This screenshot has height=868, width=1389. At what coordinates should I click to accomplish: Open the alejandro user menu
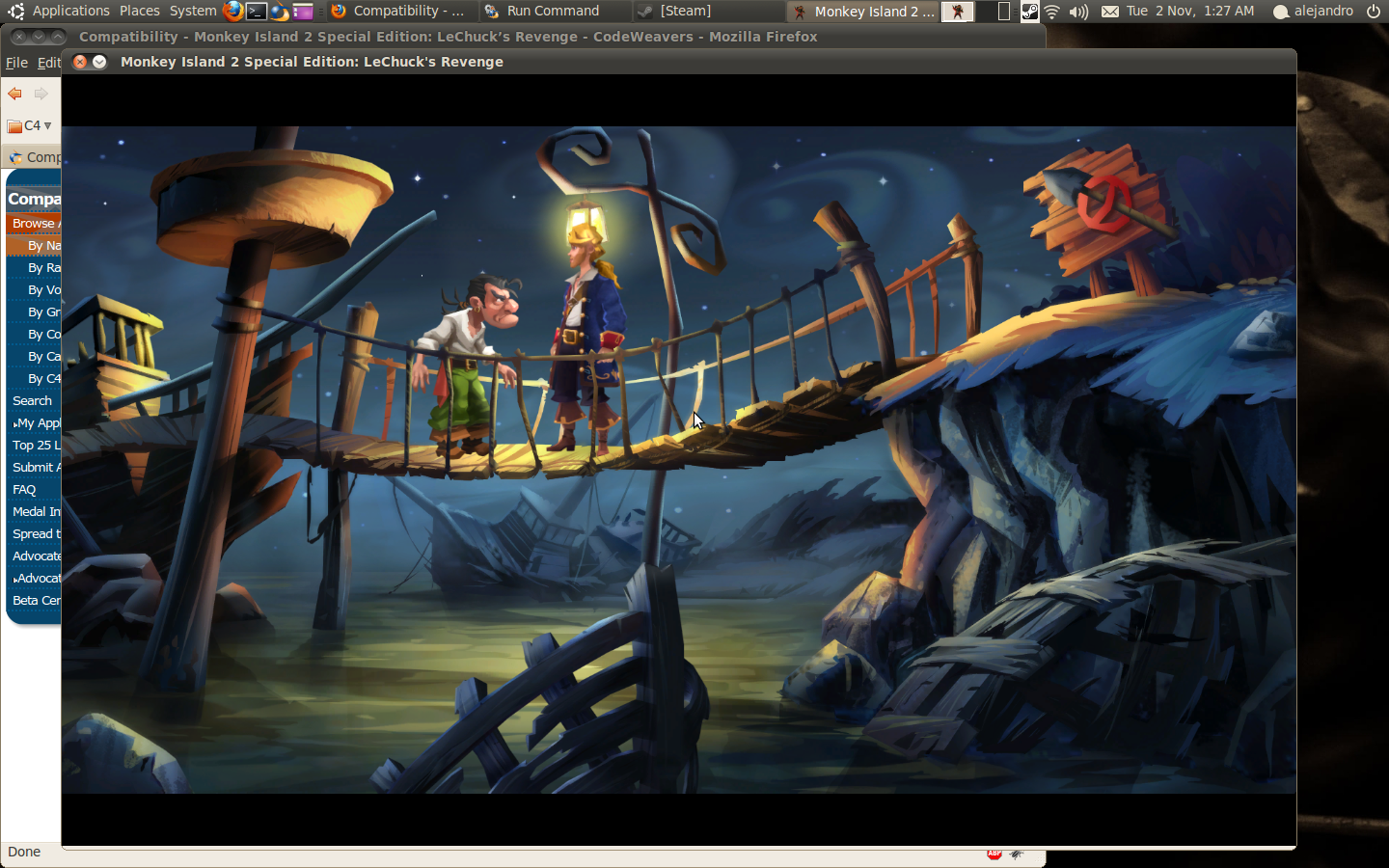pos(1313,11)
